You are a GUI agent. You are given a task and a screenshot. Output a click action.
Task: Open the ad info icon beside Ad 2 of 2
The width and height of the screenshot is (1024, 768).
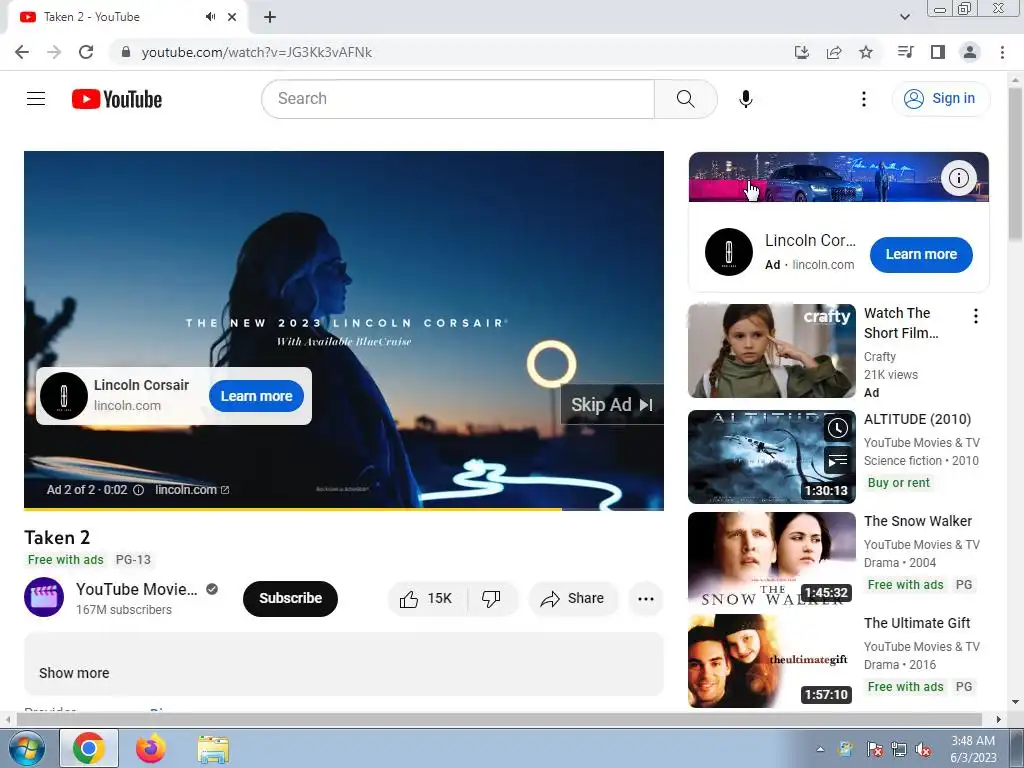click(x=138, y=490)
